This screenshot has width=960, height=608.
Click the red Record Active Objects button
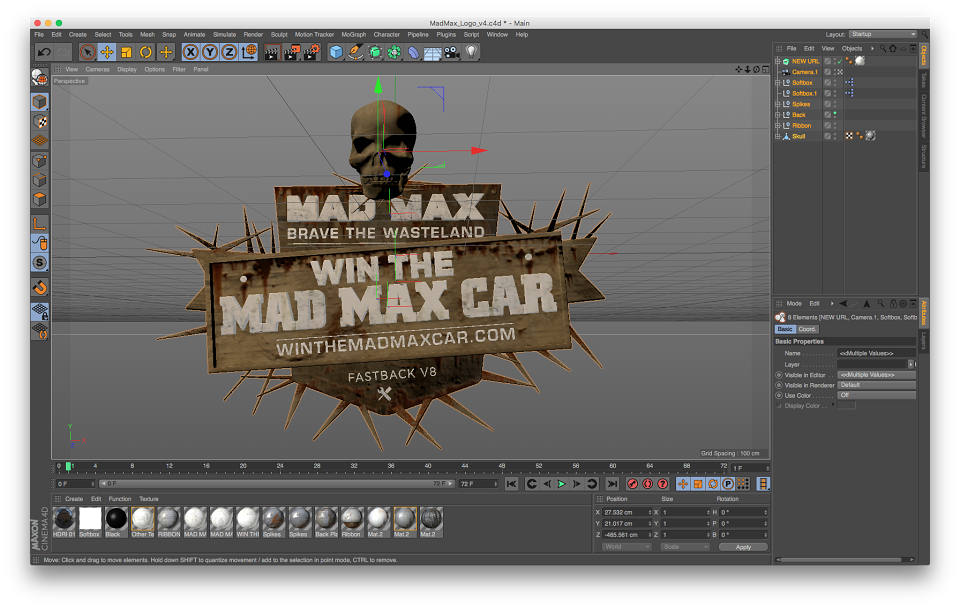632,484
